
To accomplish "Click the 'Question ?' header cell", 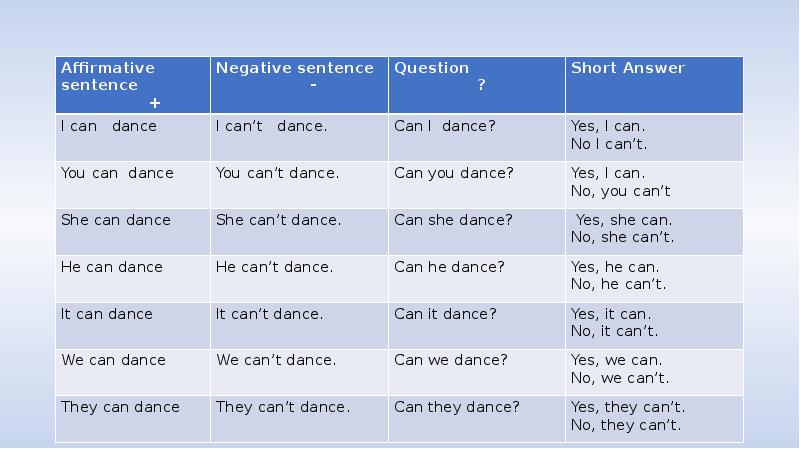I will 476,85.
